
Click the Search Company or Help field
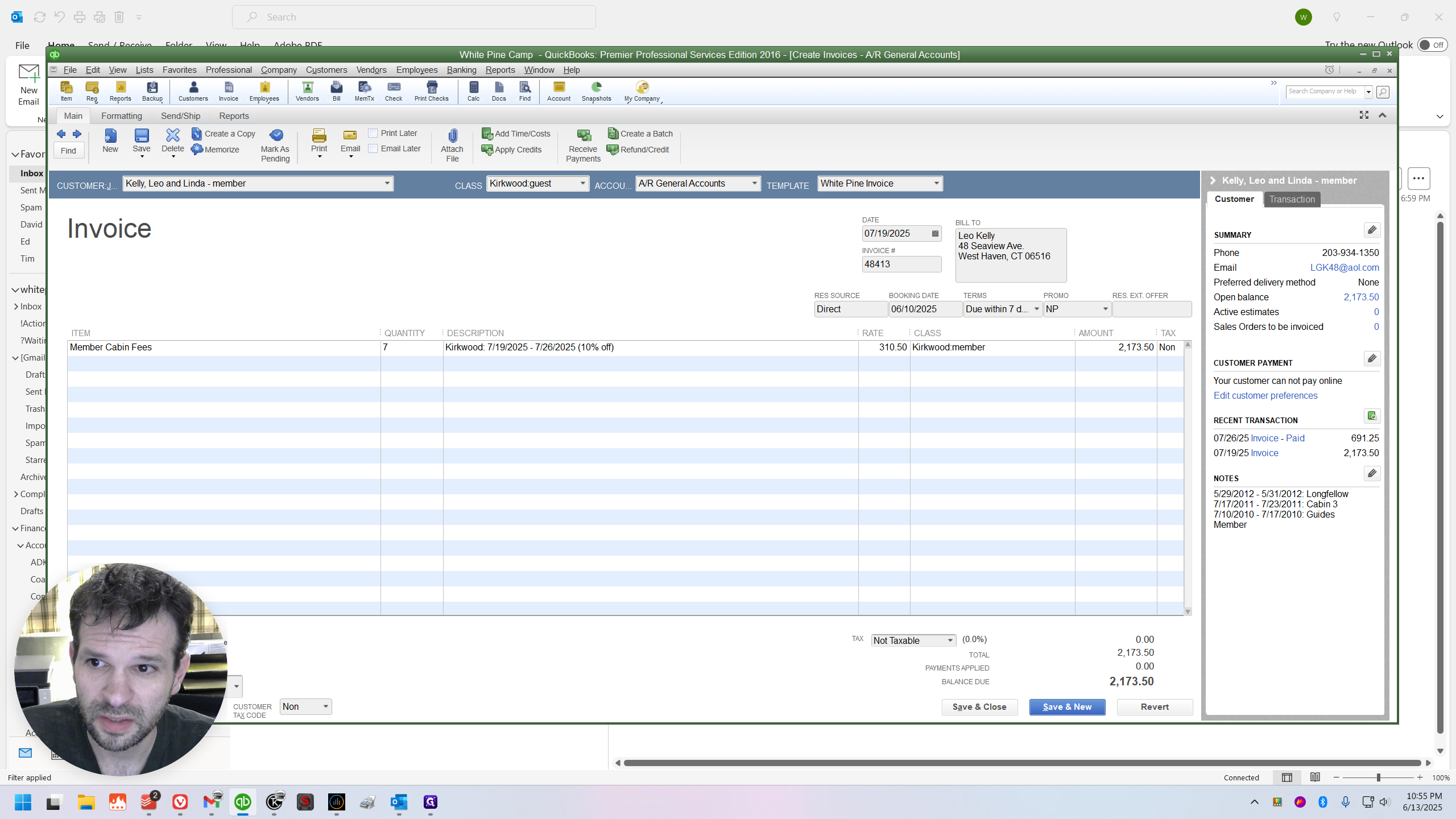(1325, 92)
